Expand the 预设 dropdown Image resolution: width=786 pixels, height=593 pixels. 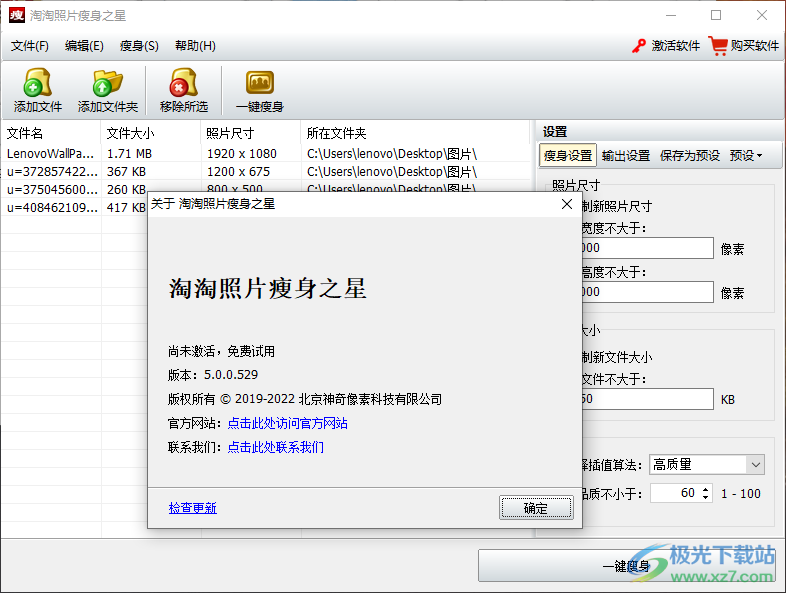[746, 156]
